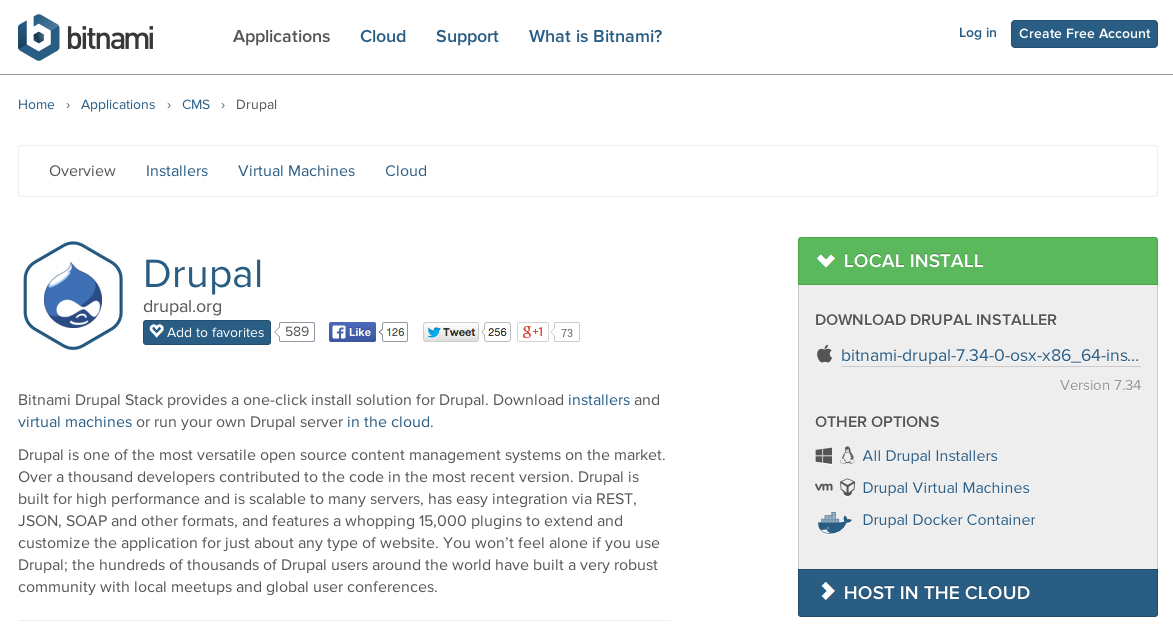The image size is (1173, 630).
Task: Click the 'Other Options' heading
Action: click(x=877, y=422)
